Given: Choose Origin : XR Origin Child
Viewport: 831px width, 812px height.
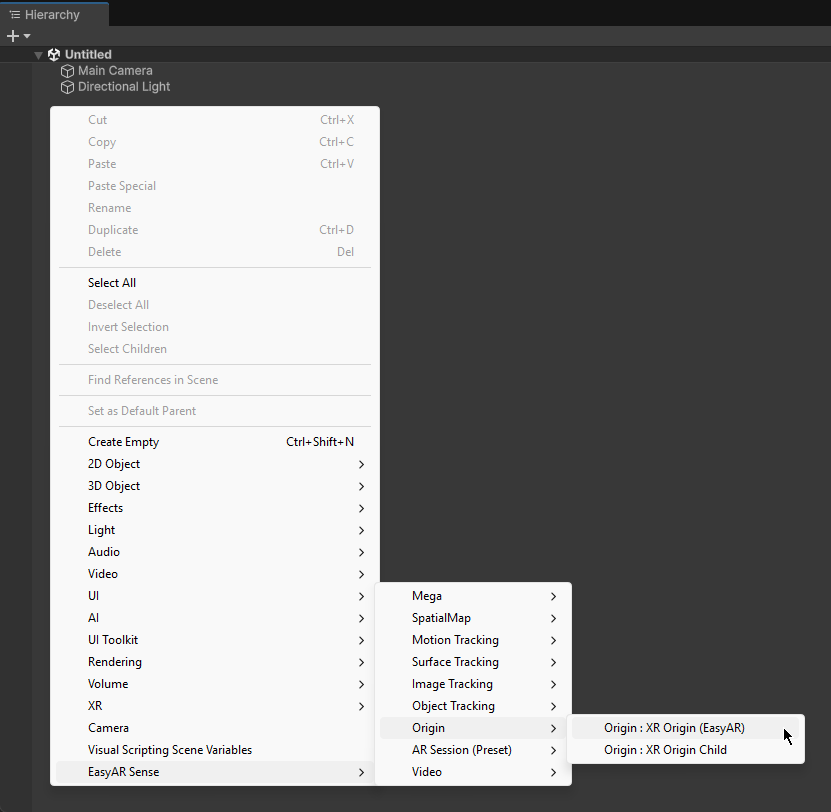Looking at the screenshot, I should [x=665, y=750].
